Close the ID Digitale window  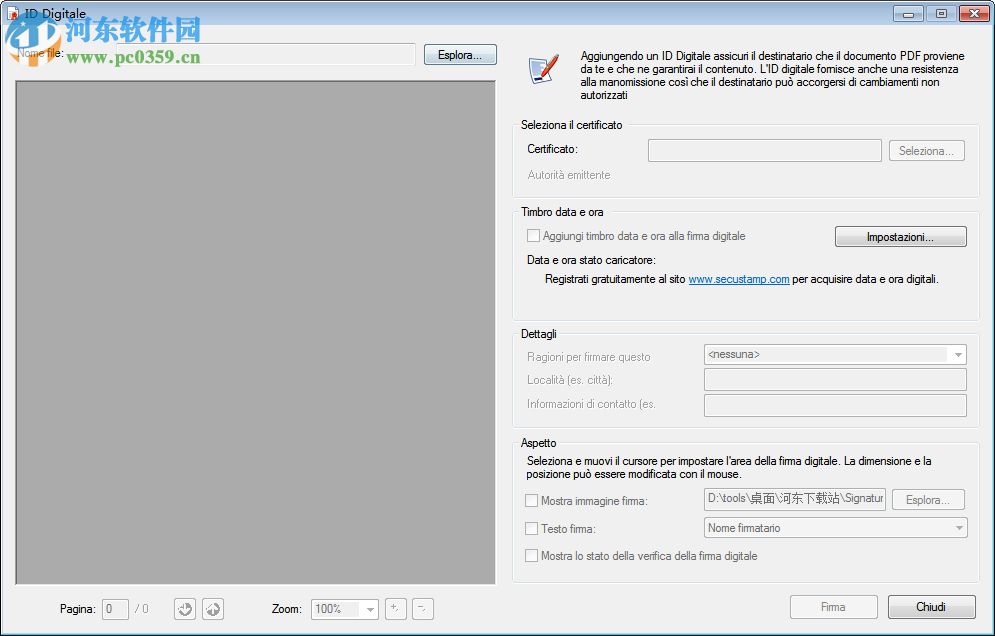[x=974, y=13]
